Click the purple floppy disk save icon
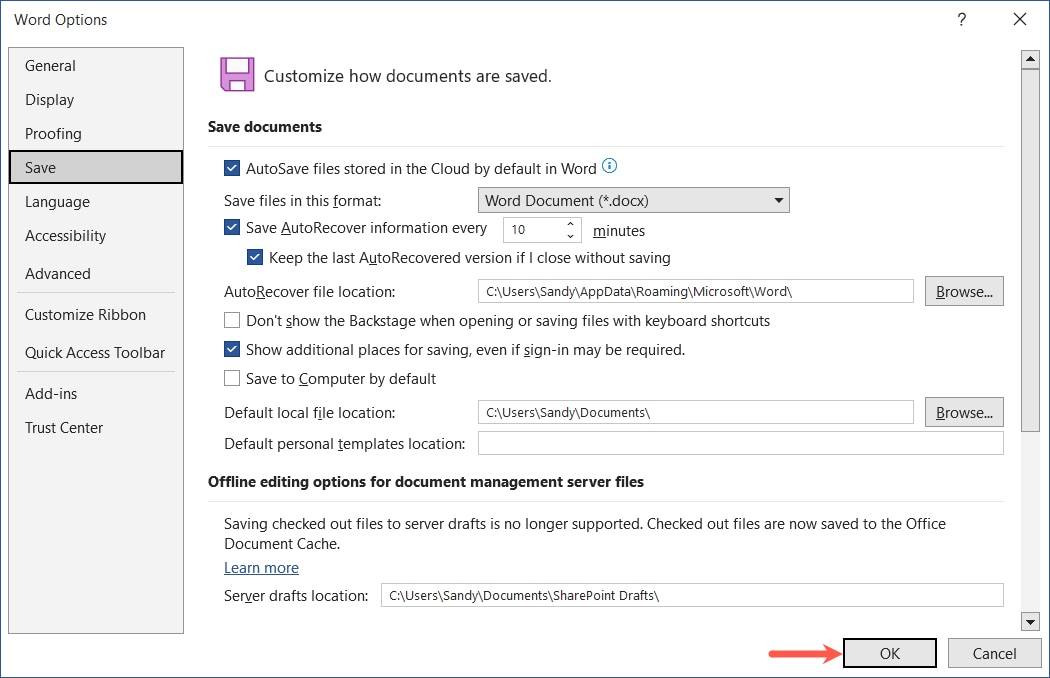This screenshot has height=678, width=1050. [237, 73]
